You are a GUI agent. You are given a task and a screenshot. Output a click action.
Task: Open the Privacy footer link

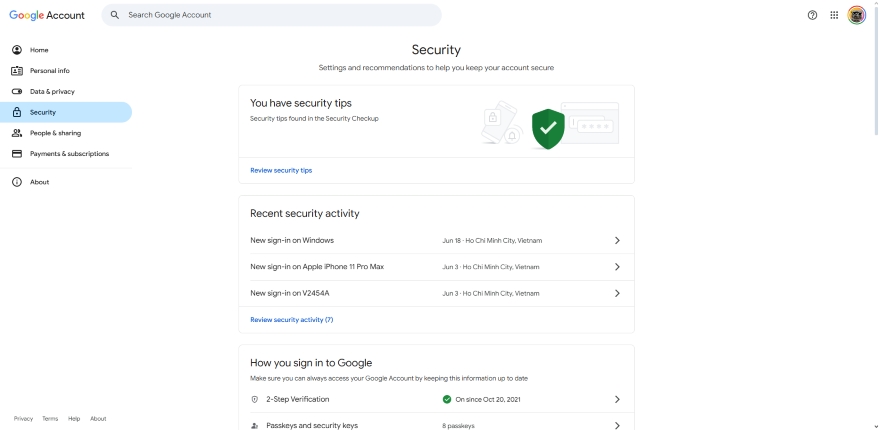pos(23,419)
